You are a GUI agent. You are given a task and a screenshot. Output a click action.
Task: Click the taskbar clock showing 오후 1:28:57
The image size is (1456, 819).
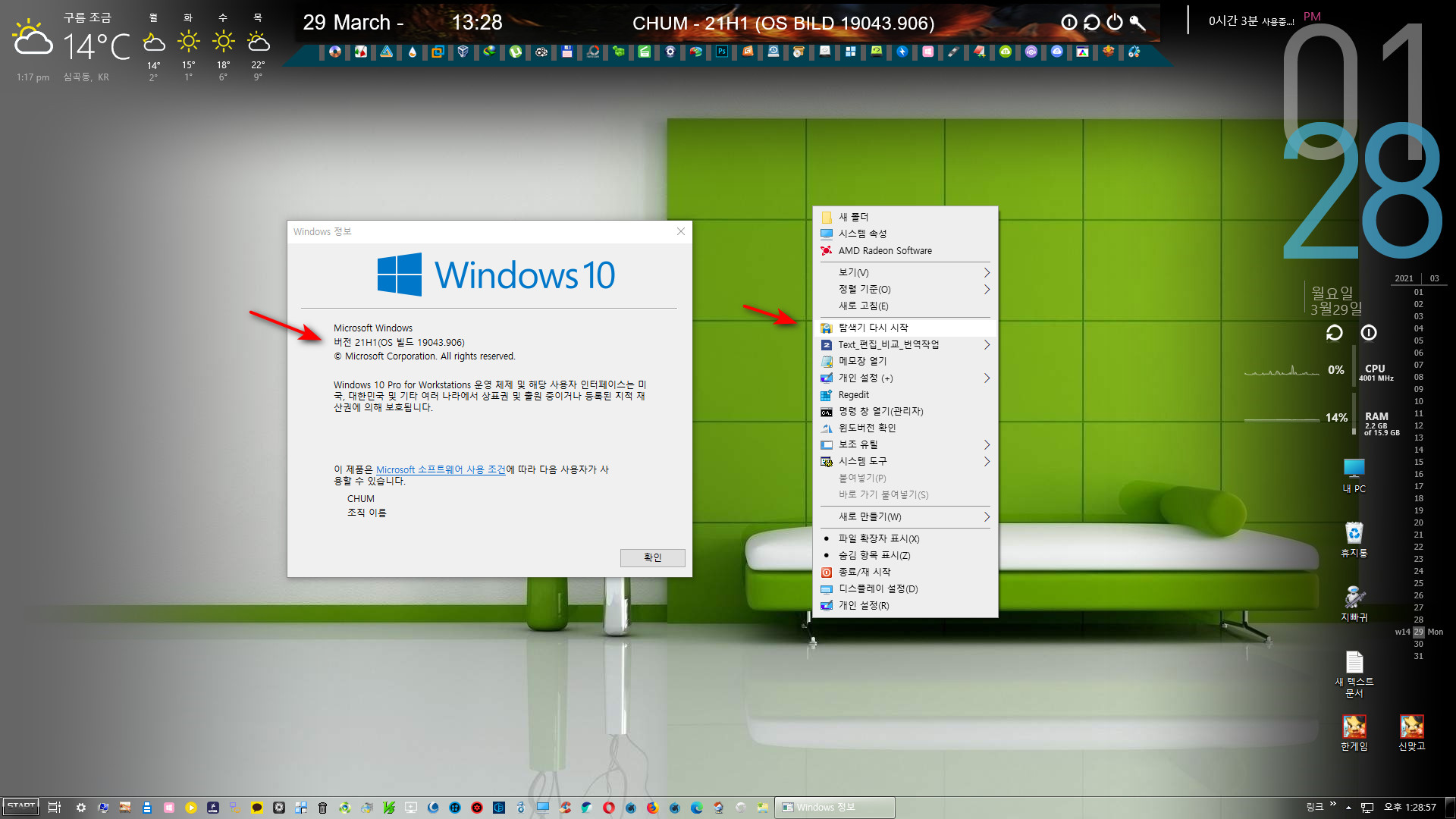coord(1410,808)
